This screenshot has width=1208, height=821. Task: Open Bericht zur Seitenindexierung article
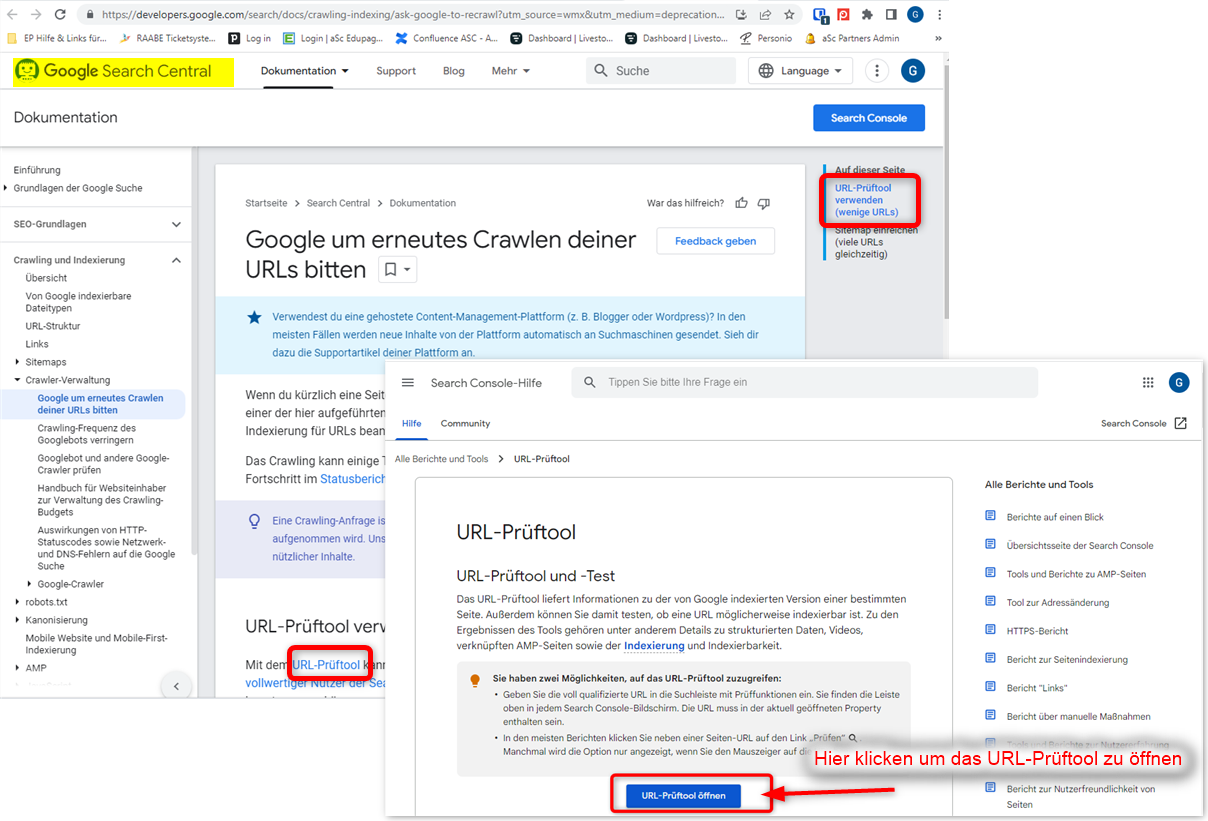(x=1067, y=659)
